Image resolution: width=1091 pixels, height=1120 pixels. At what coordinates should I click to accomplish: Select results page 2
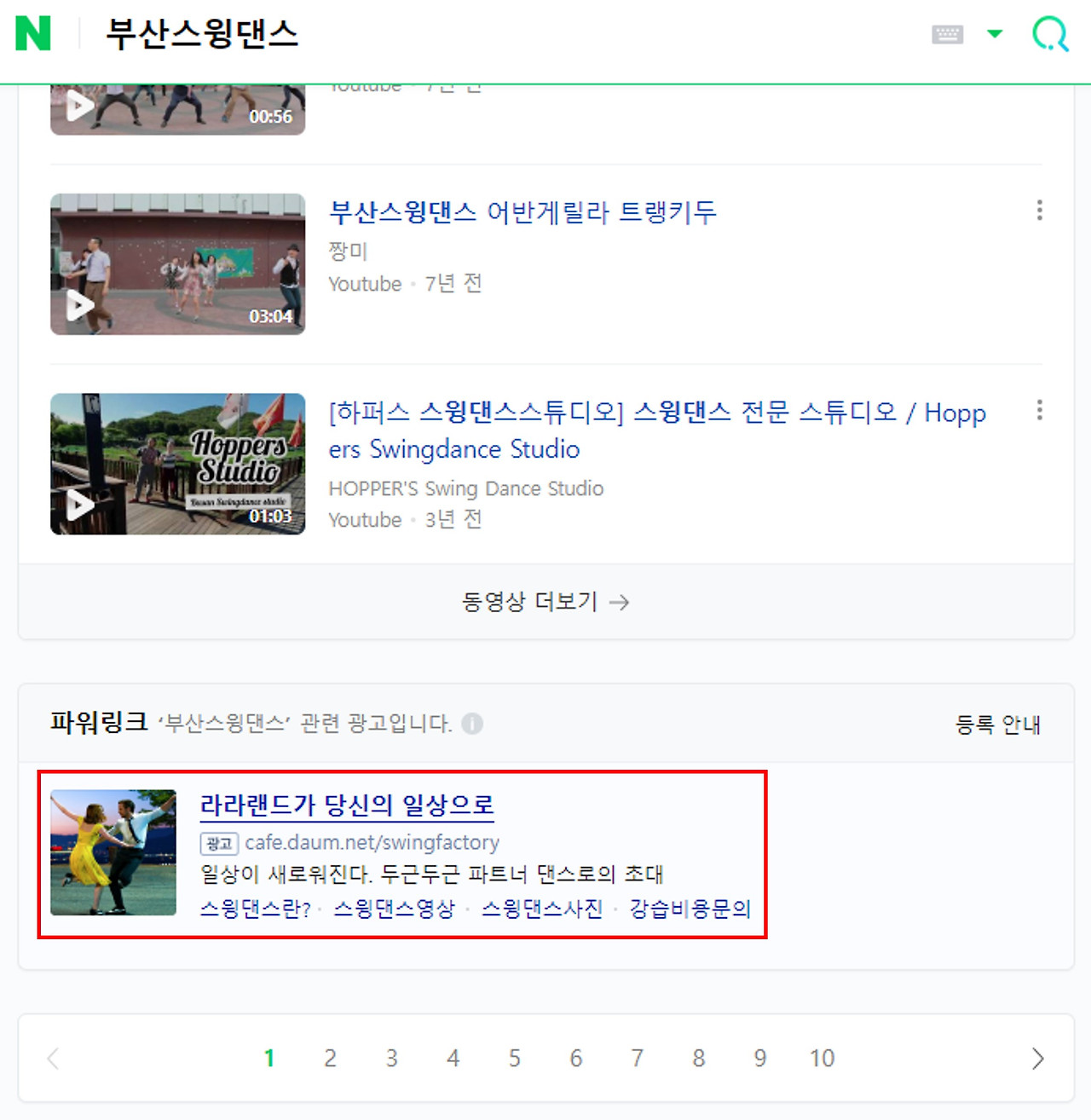click(331, 1059)
